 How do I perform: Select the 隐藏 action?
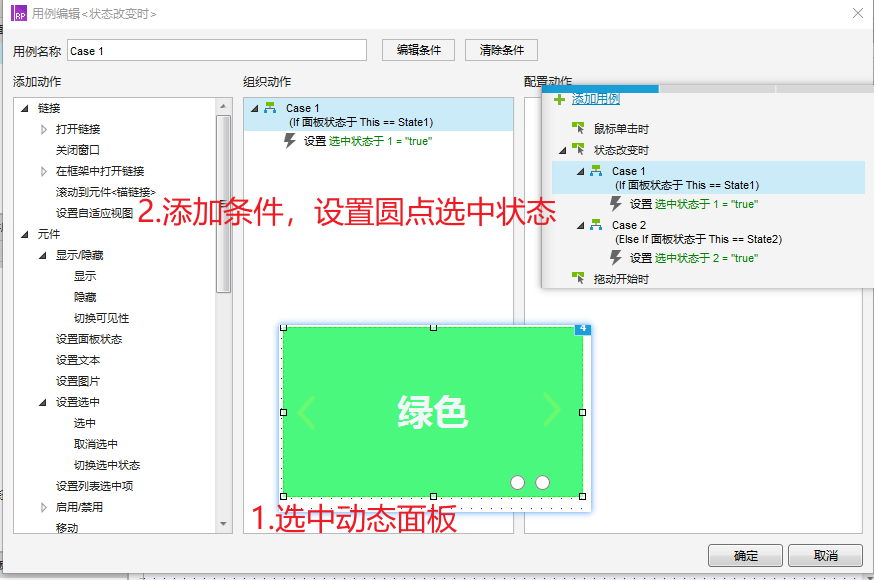tap(85, 297)
